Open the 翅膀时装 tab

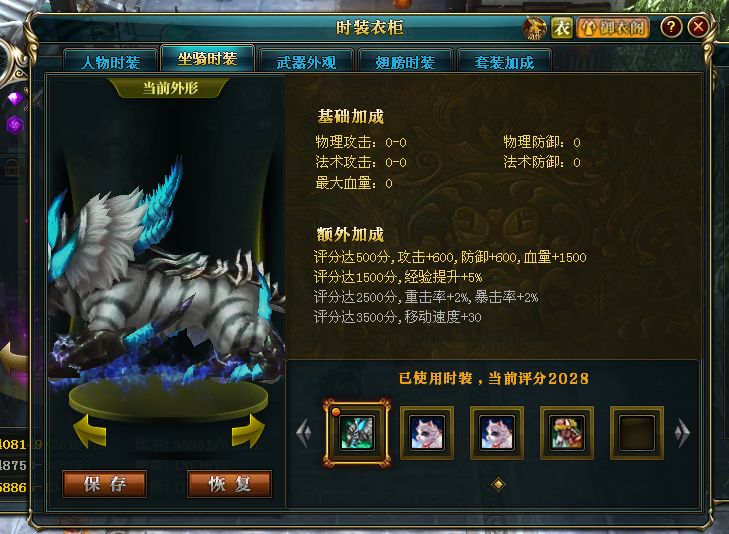click(x=405, y=61)
